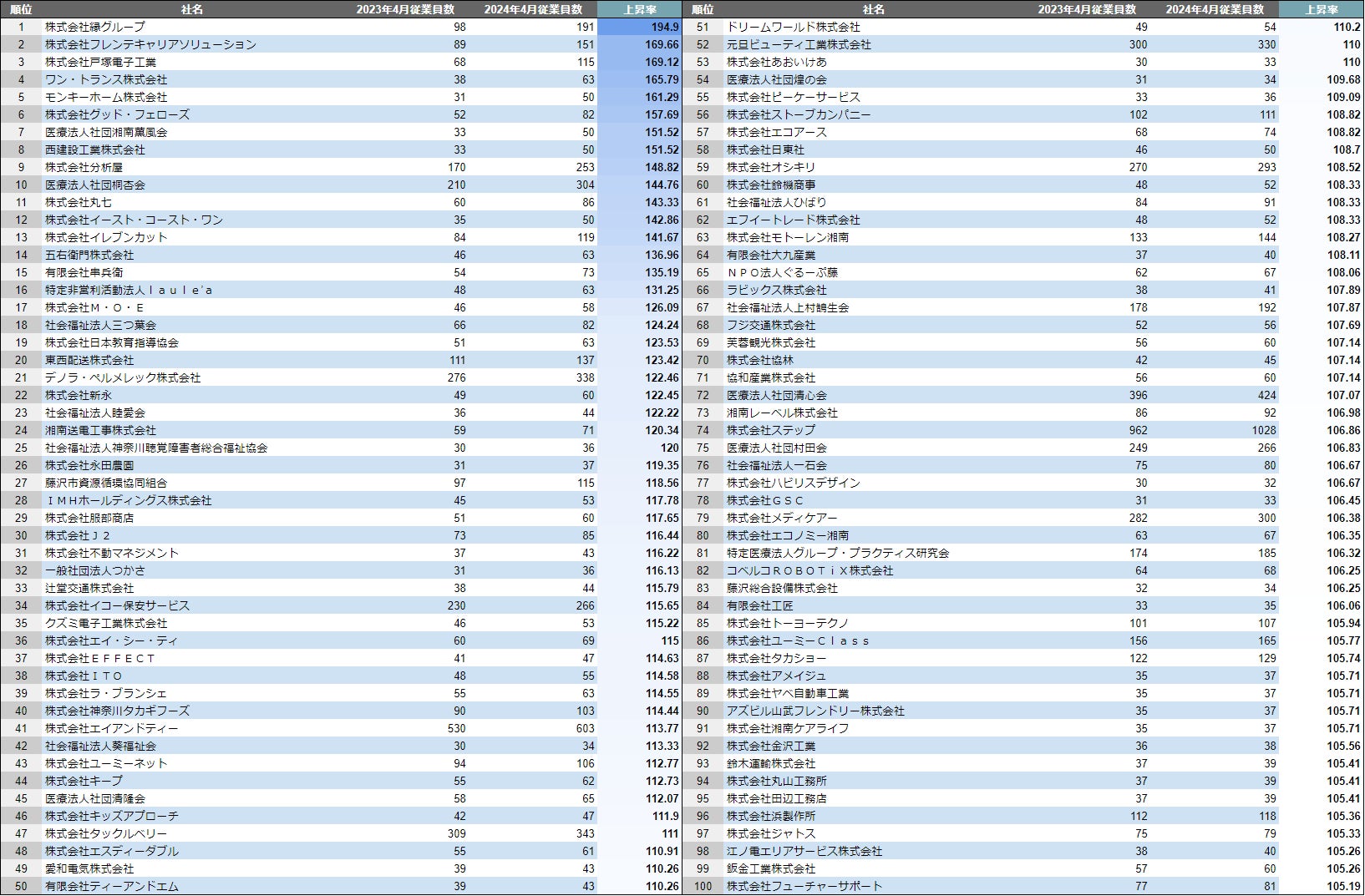
Task: Select 株式会社キッズアプローチ
Action: pyautogui.click(x=112, y=816)
